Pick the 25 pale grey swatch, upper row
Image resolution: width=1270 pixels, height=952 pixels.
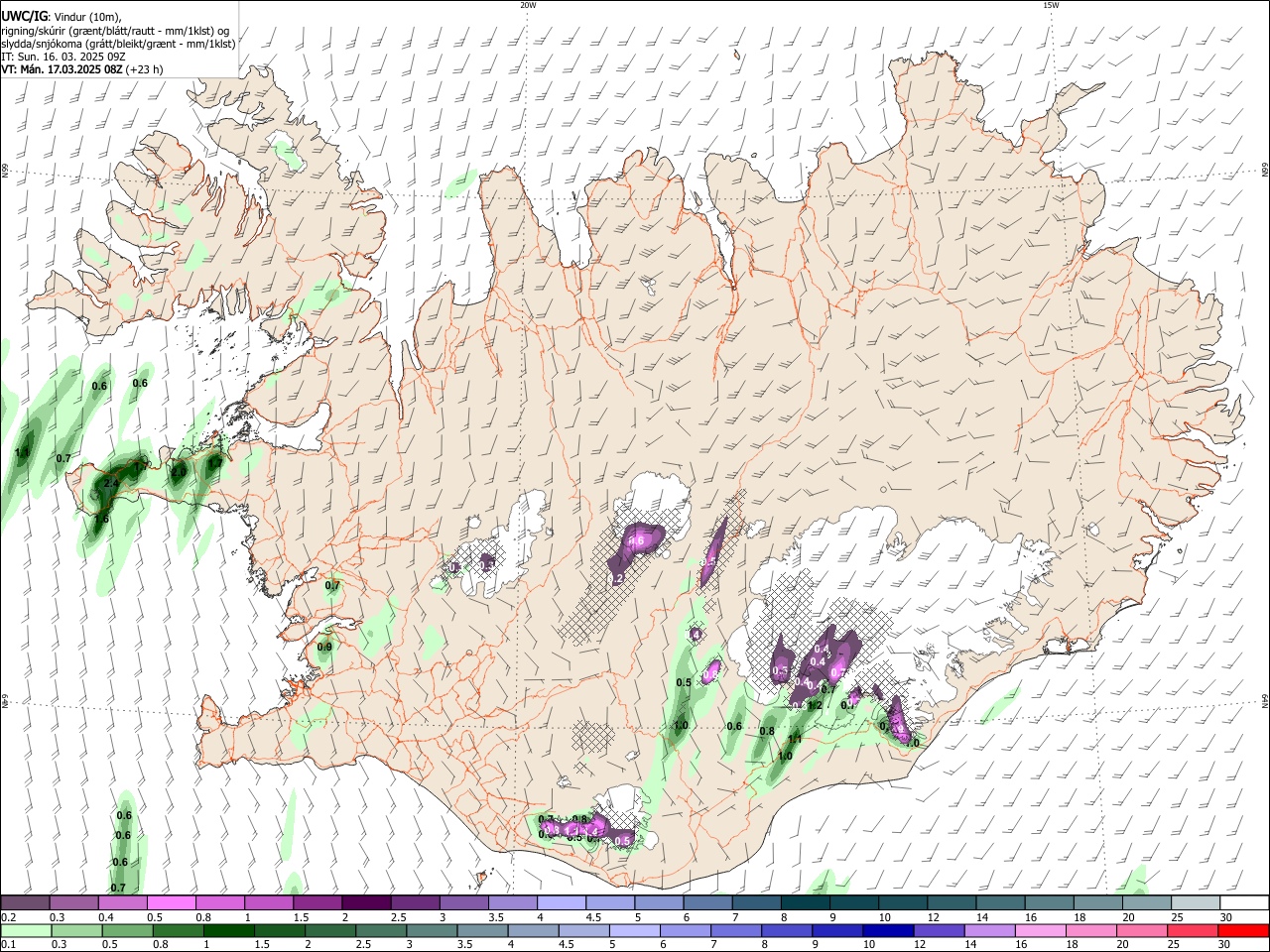(1195, 903)
